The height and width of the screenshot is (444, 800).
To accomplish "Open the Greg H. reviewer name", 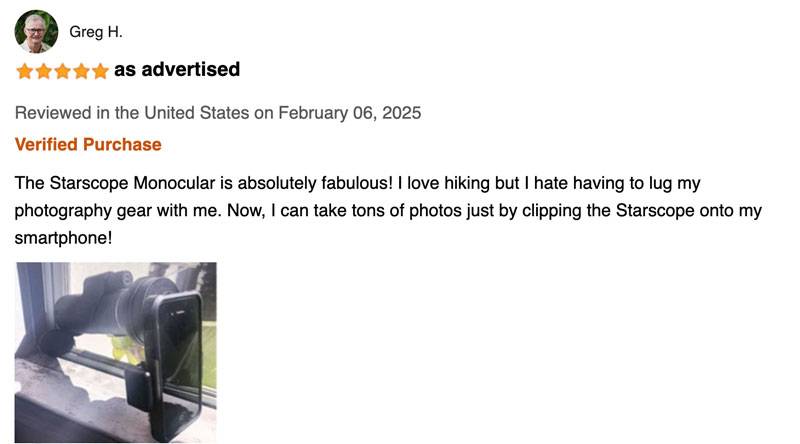I will (x=96, y=32).
